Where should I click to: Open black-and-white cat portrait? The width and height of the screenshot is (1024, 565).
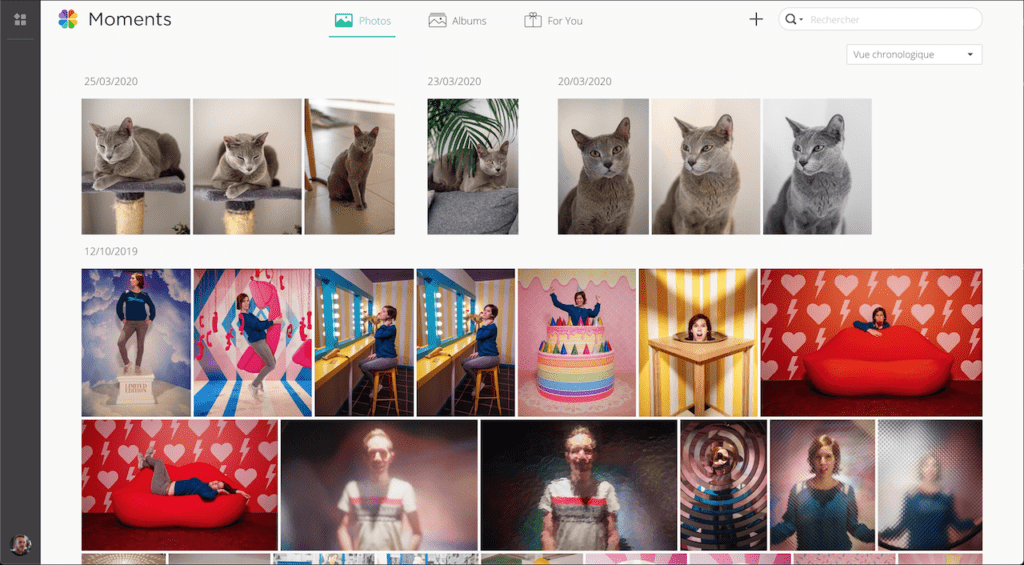(x=818, y=167)
